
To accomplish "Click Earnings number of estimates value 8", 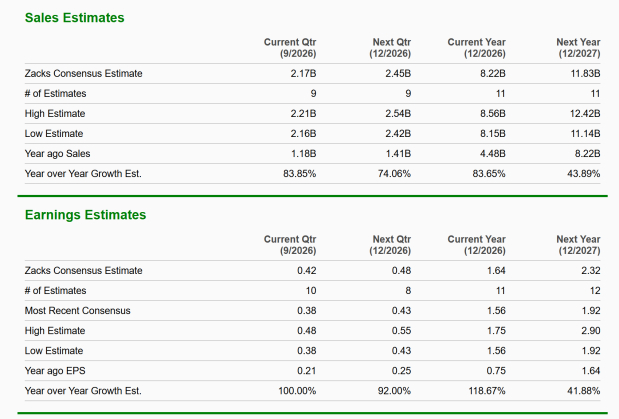I will pos(408,291).
